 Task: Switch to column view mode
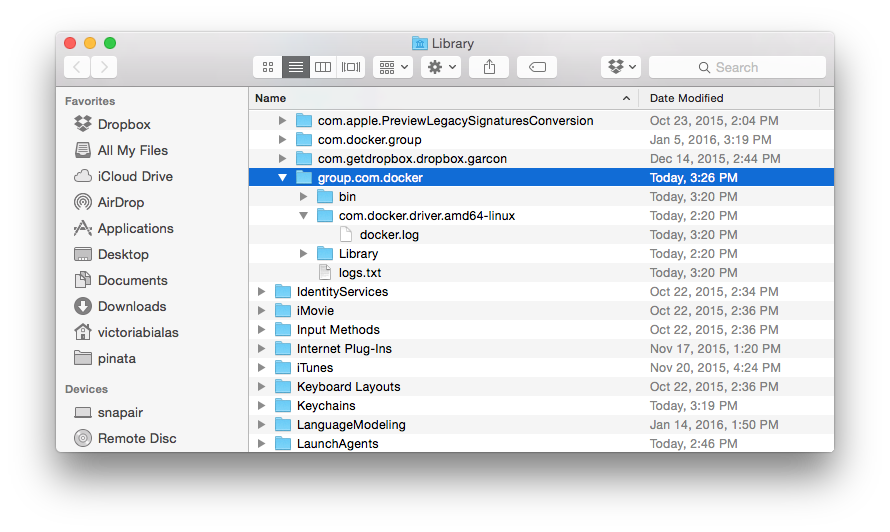[x=323, y=67]
